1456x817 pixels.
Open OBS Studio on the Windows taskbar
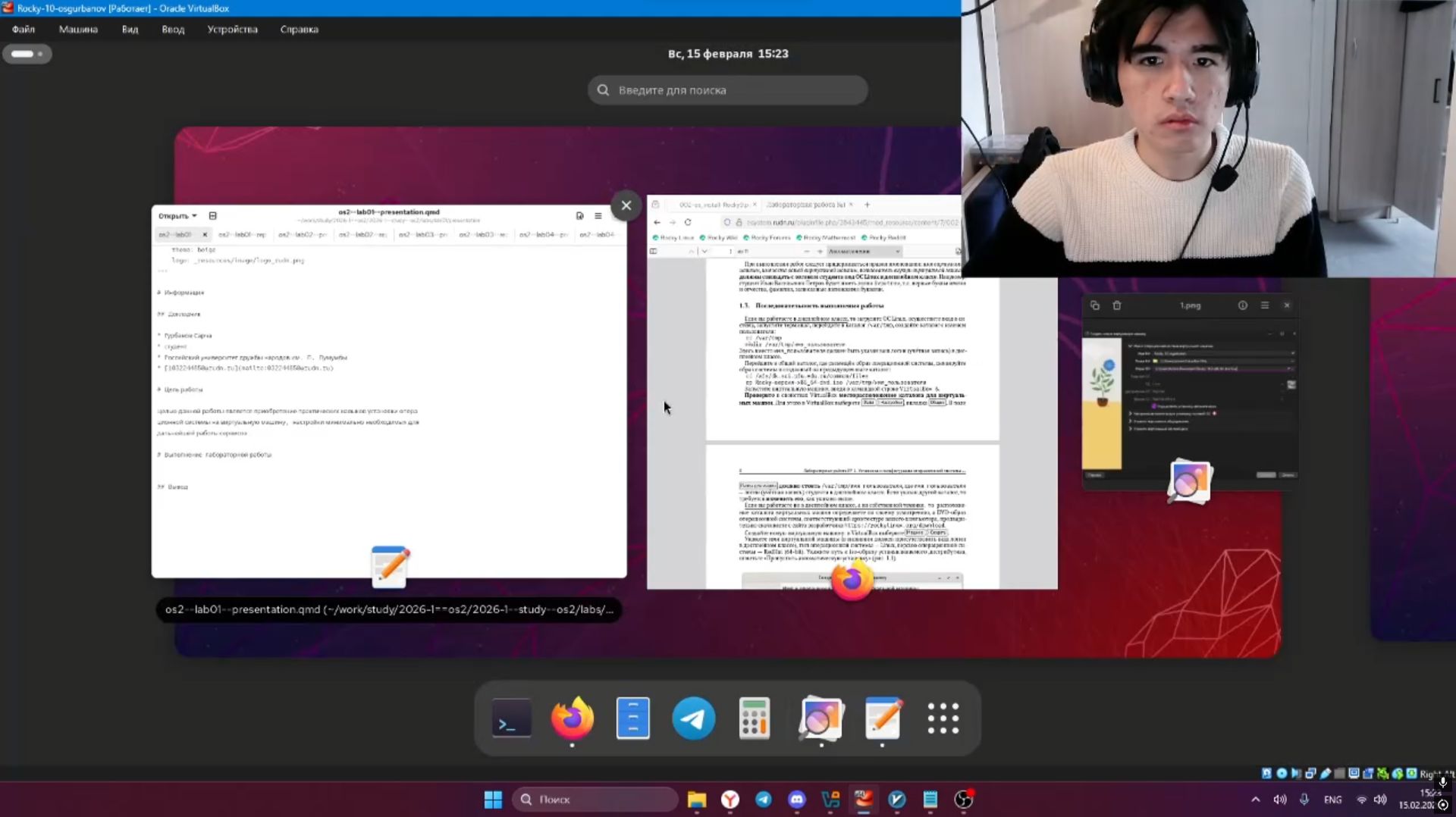pyautogui.click(x=964, y=800)
